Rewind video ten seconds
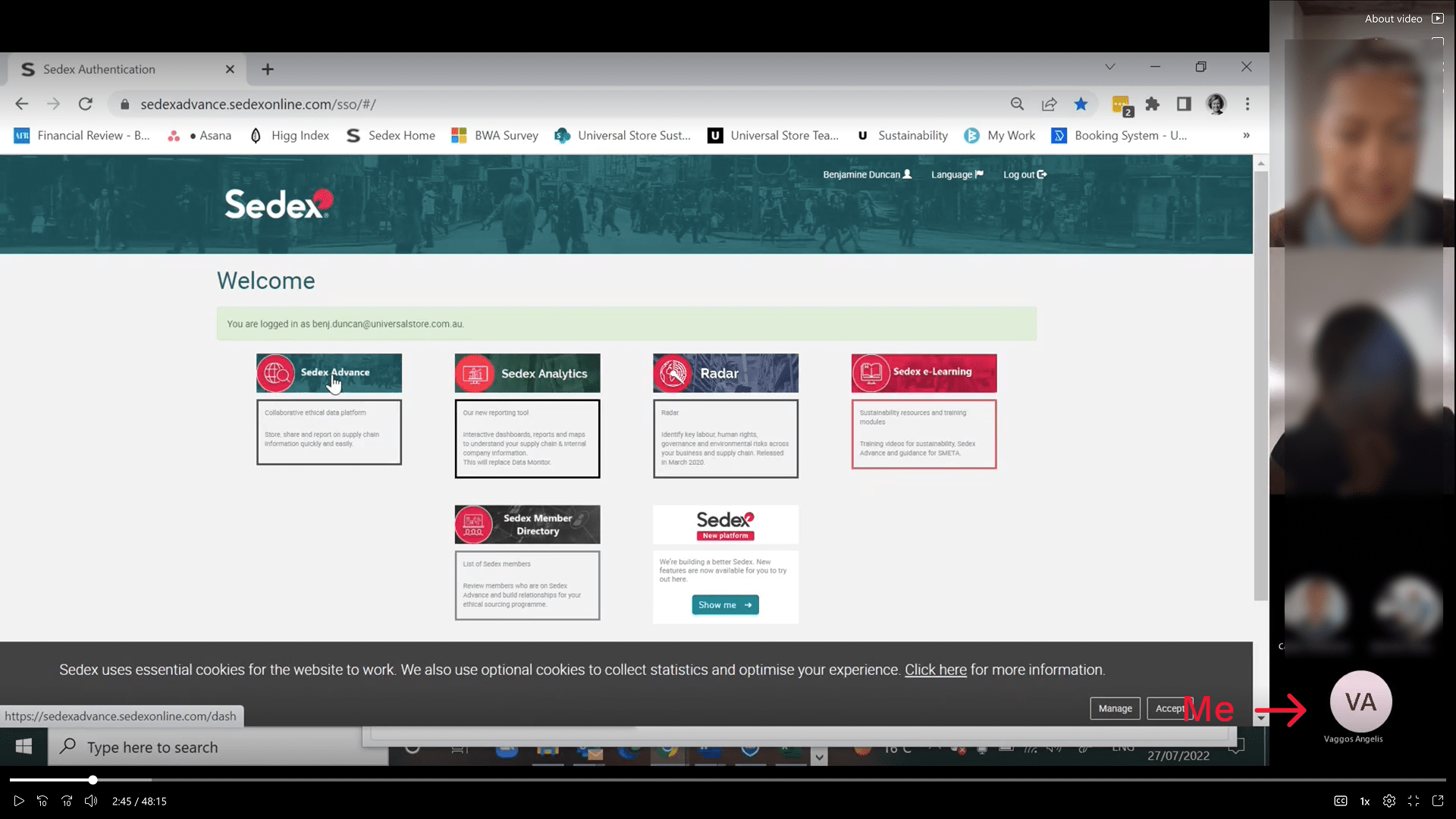This screenshot has height=819, width=1456. point(42,801)
